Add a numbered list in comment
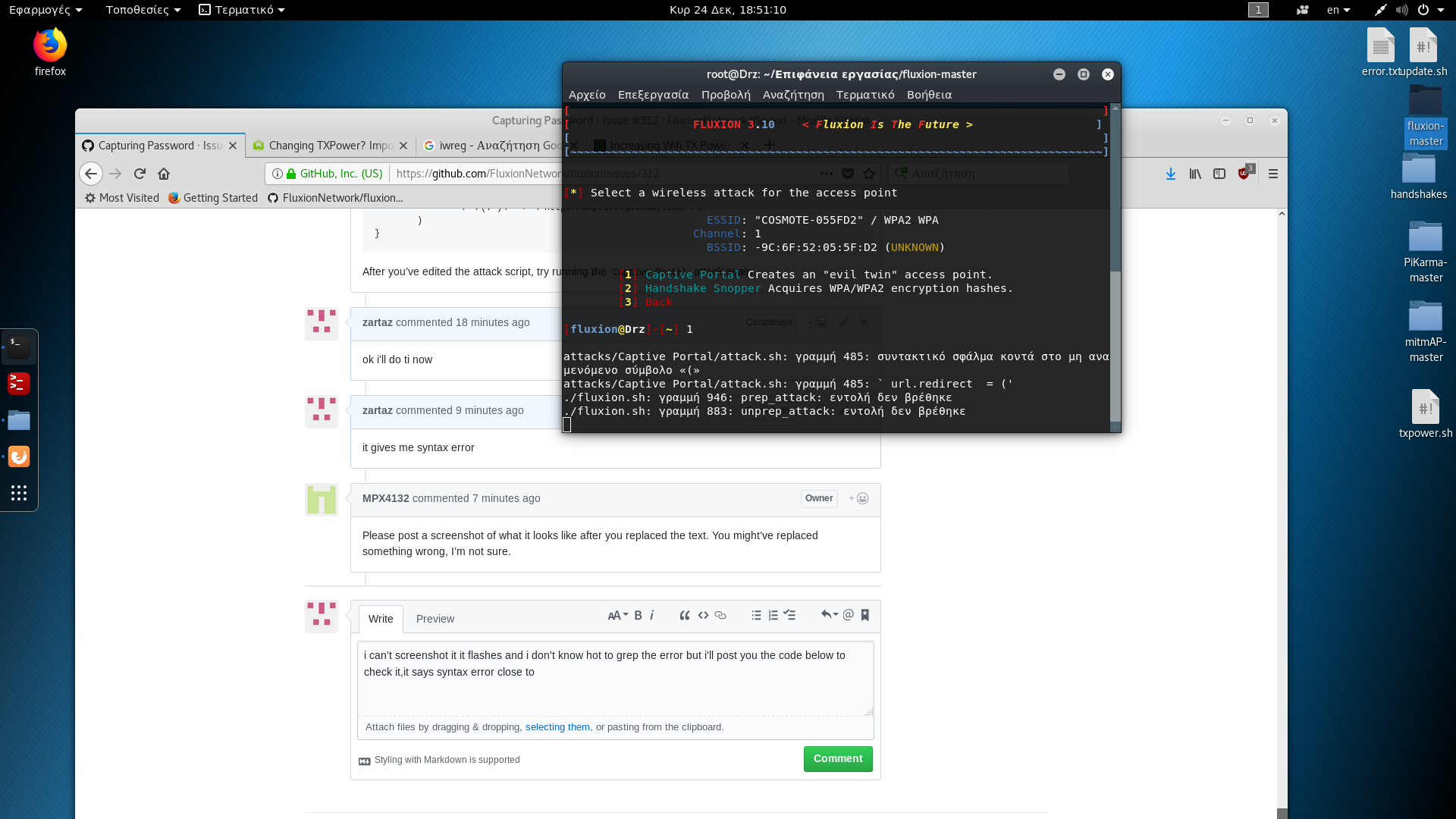 [773, 615]
